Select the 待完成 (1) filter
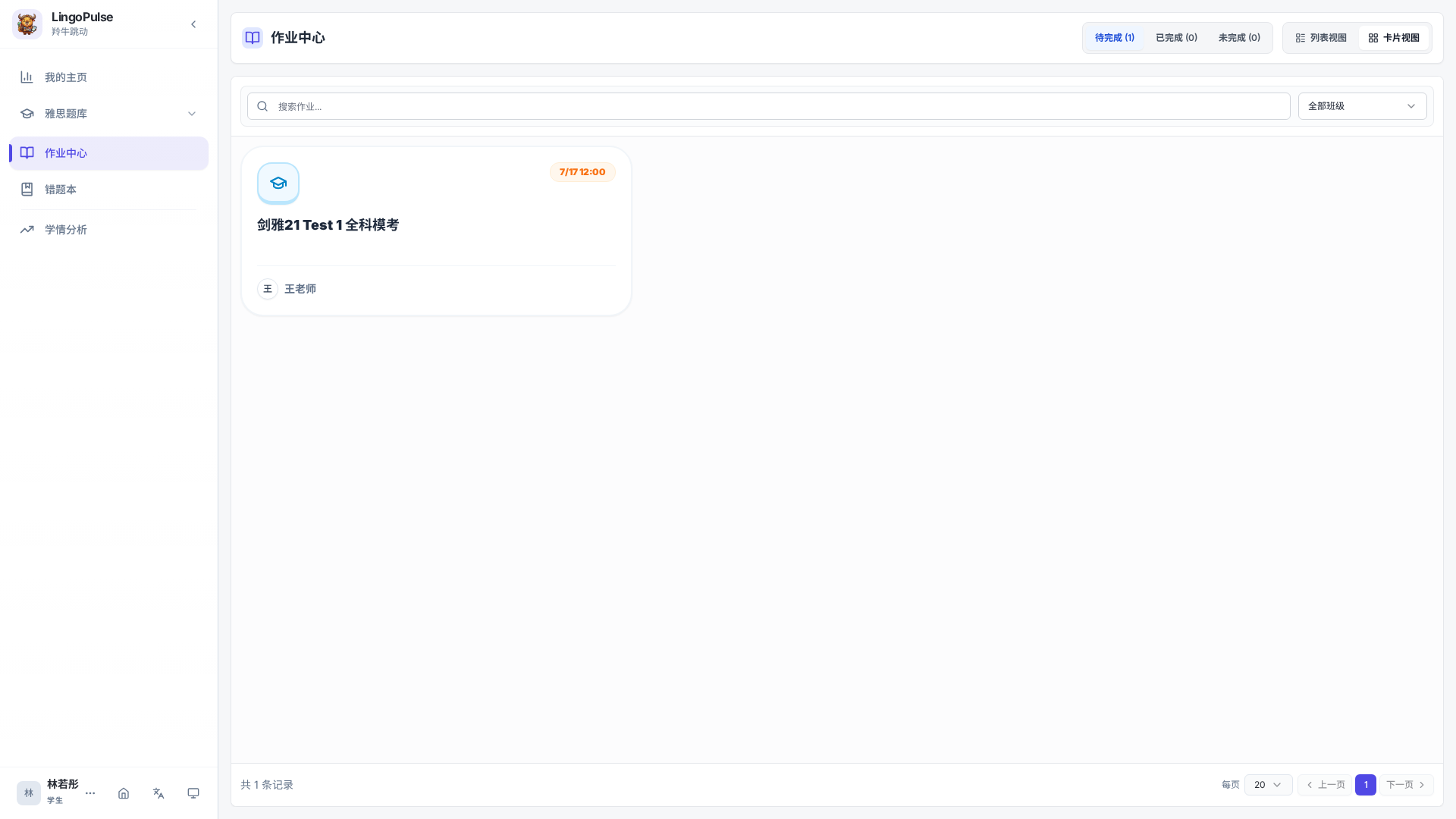The width and height of the screenshot is (1456, 819). (1115, 38)
